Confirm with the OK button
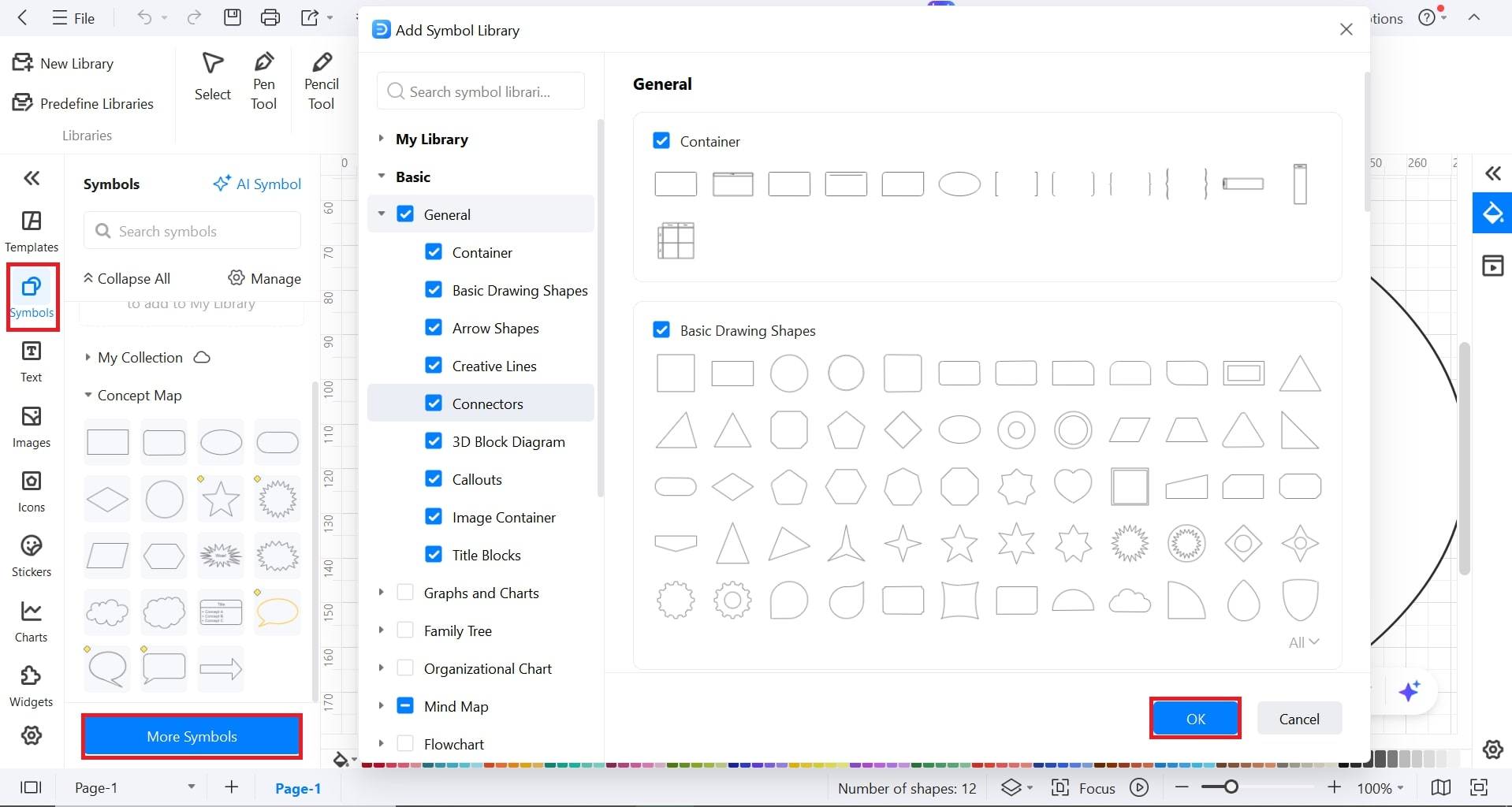This screenshot has width=1512, height=807. point(1195,719)
